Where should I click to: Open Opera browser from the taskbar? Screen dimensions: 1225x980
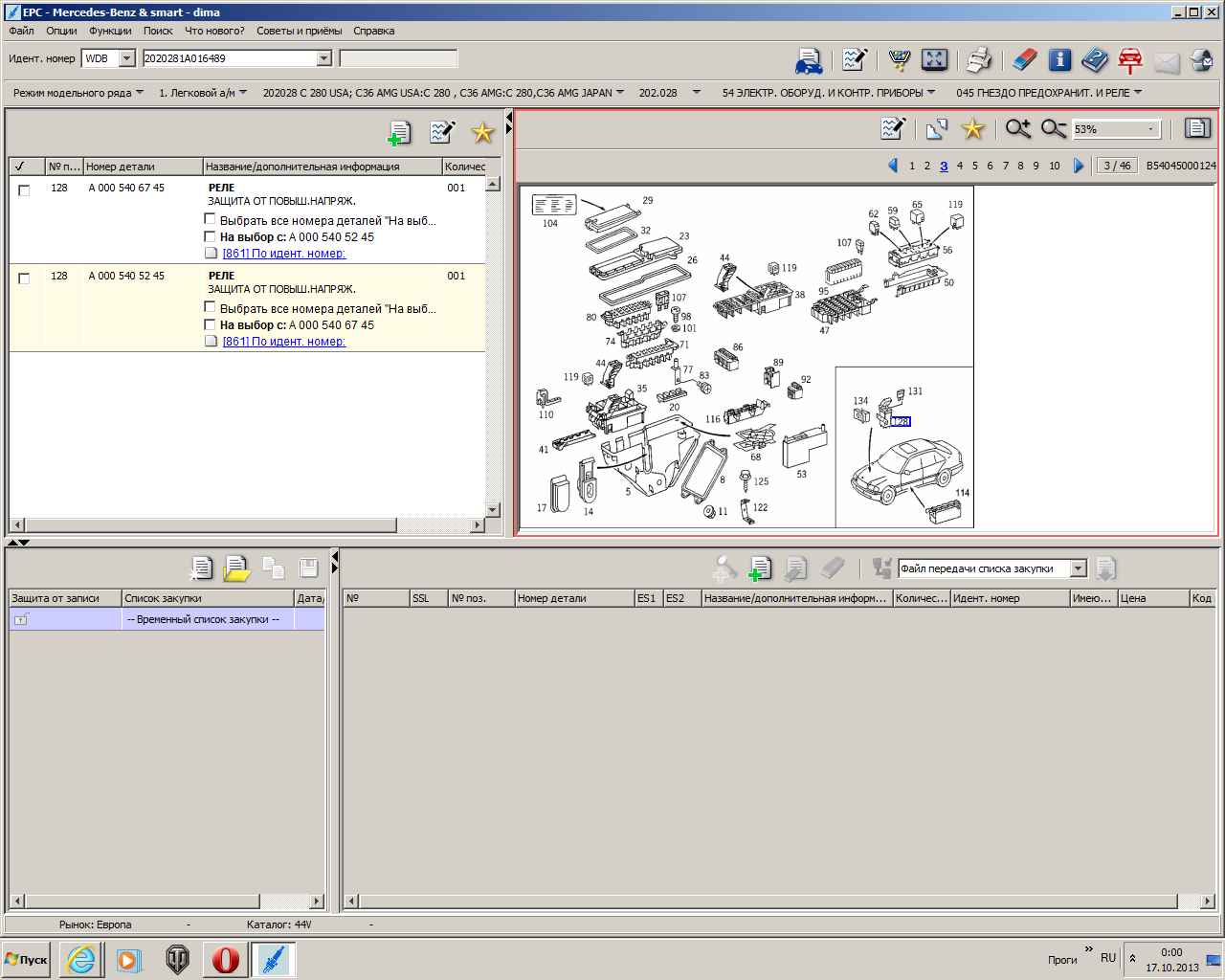click(225, 959)
